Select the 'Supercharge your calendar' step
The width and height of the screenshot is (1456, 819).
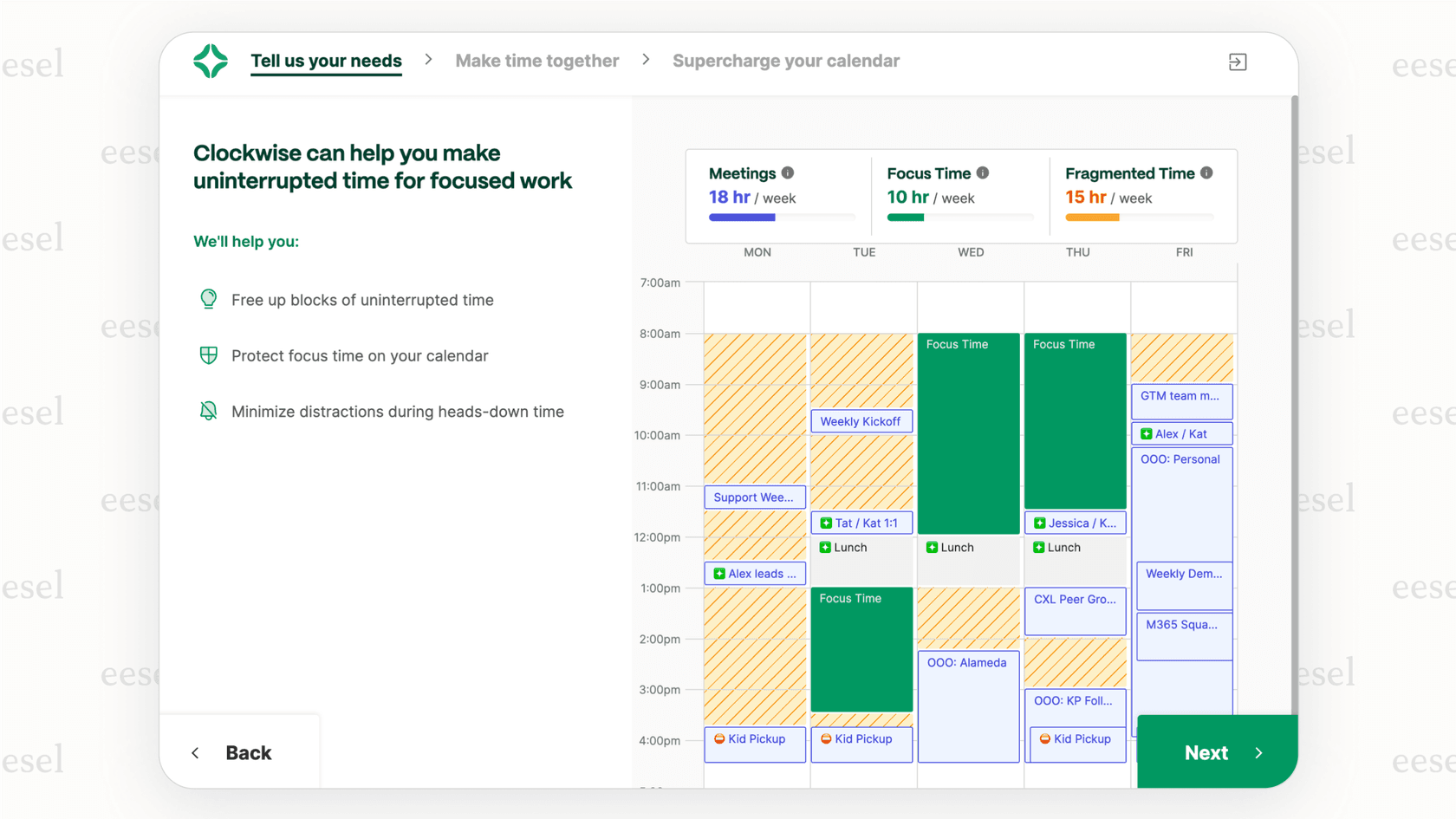785,61
